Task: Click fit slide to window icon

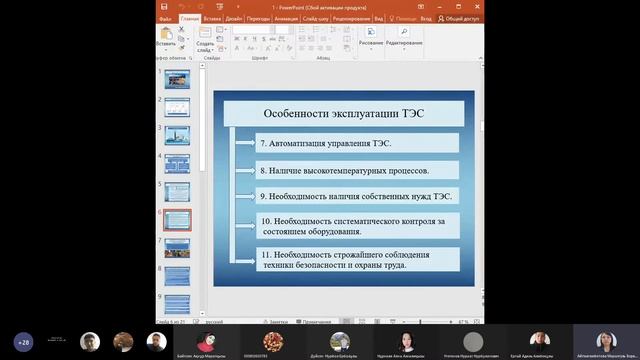Action: [477, 322]
